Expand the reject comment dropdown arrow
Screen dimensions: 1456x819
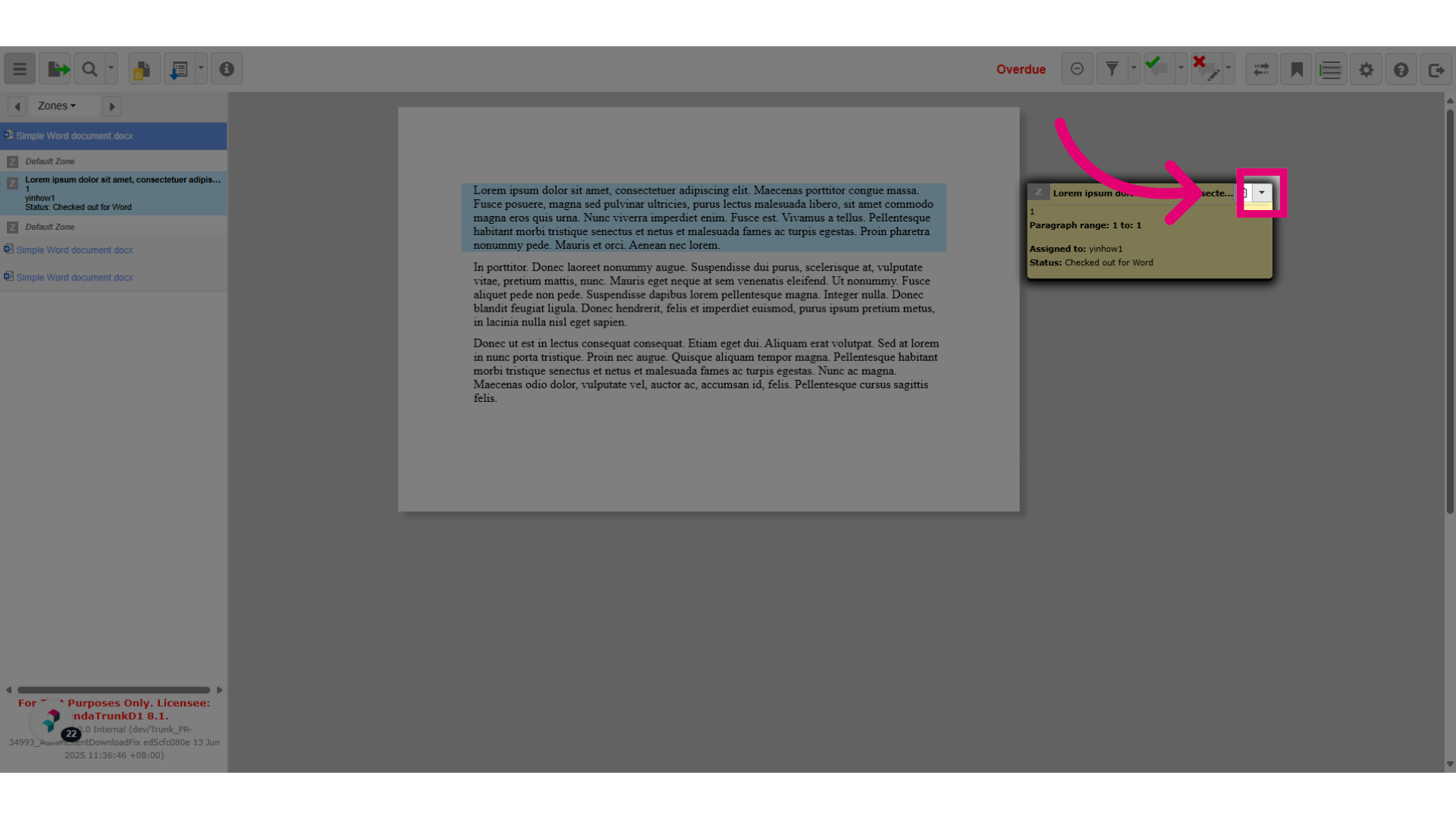click(1228, 69)
